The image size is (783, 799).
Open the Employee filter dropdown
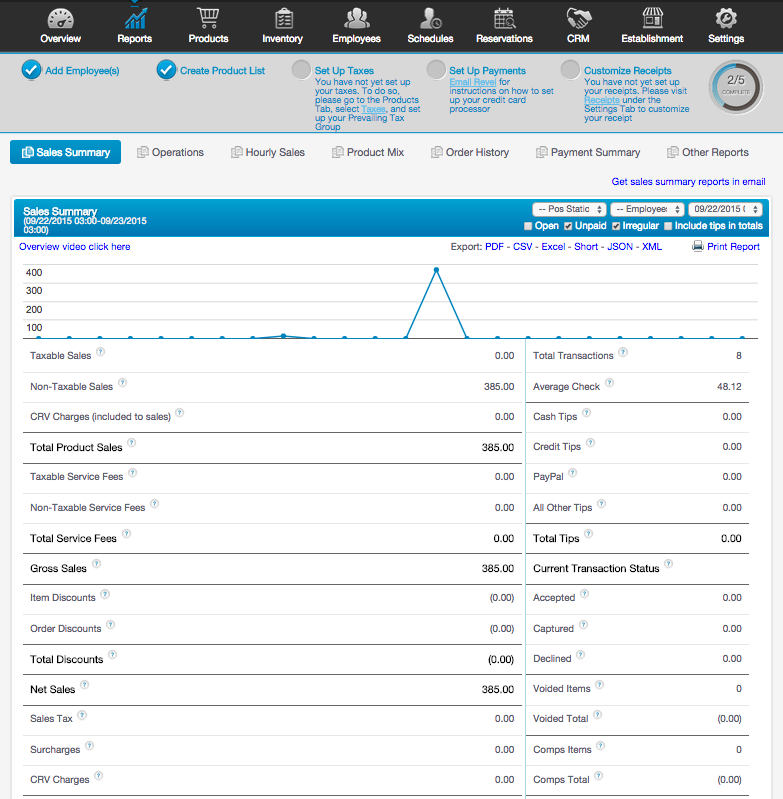(647, 209)
